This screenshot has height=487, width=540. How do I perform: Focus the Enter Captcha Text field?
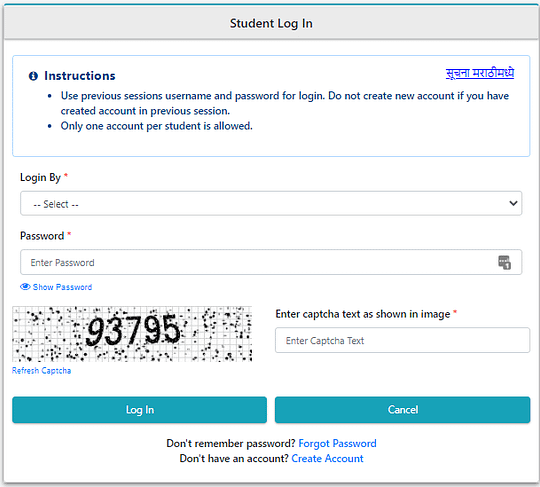click(x=402, y=340)
